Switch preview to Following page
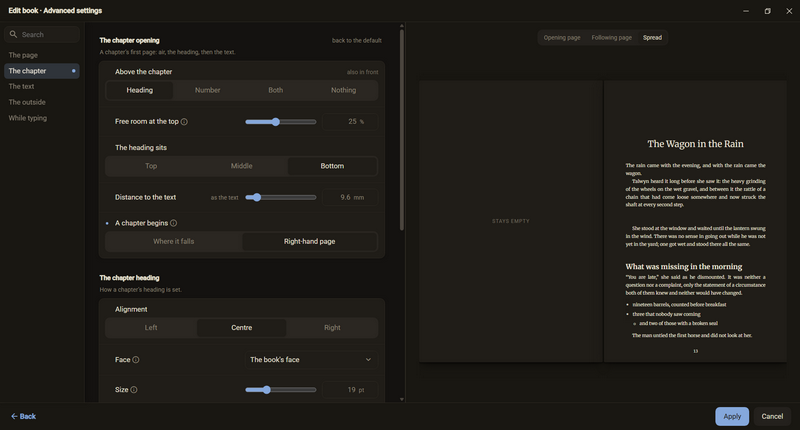 coord(611,38)
